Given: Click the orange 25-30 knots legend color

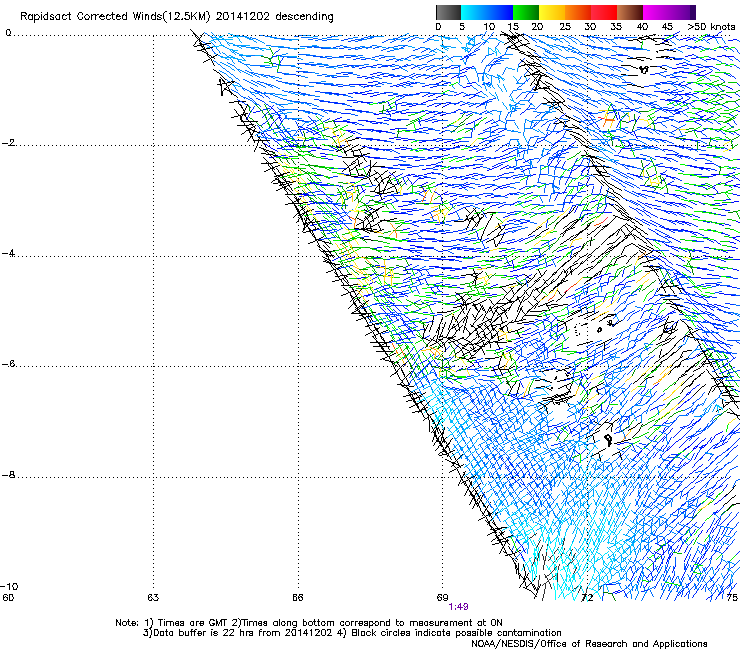Looking at the screenshot, I should pyautogui.click(x=578, y=12).
